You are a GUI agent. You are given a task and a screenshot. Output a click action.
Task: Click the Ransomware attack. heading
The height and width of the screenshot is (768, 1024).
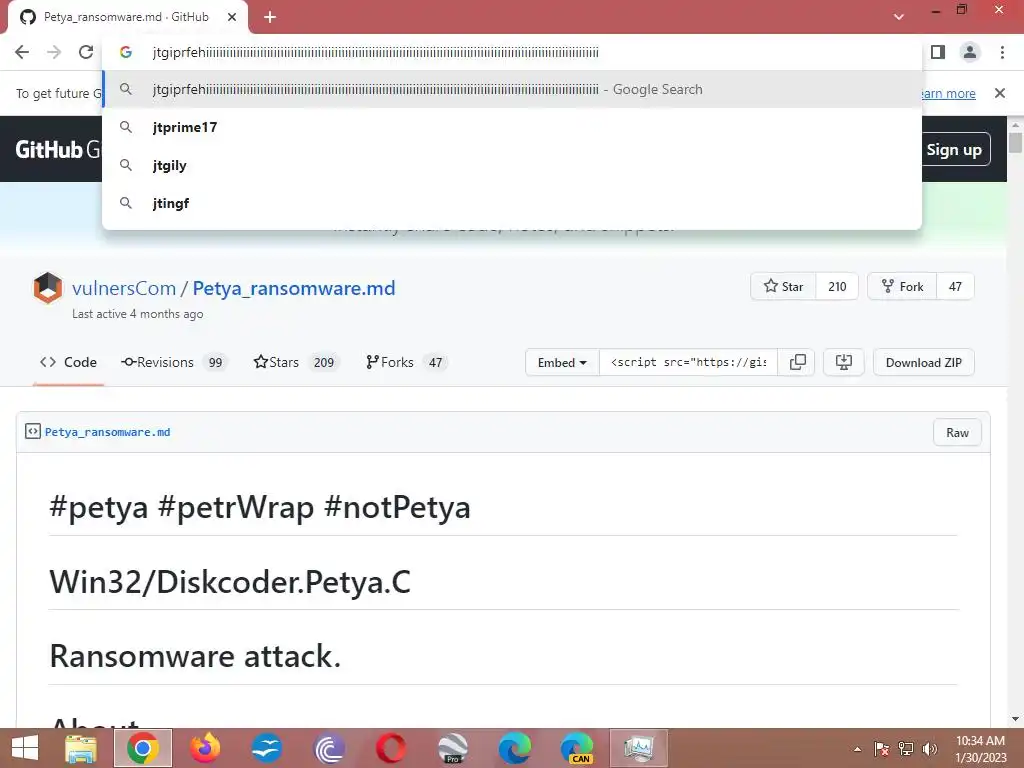coord(195,656)
